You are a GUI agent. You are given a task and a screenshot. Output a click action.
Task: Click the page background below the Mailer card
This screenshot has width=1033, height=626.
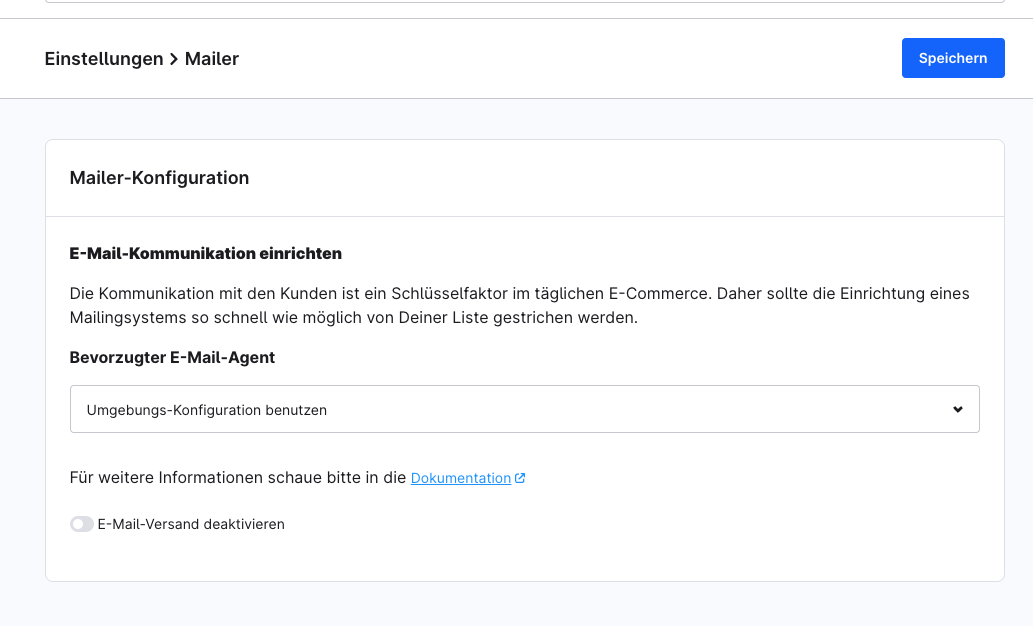[x=524, y=604]
